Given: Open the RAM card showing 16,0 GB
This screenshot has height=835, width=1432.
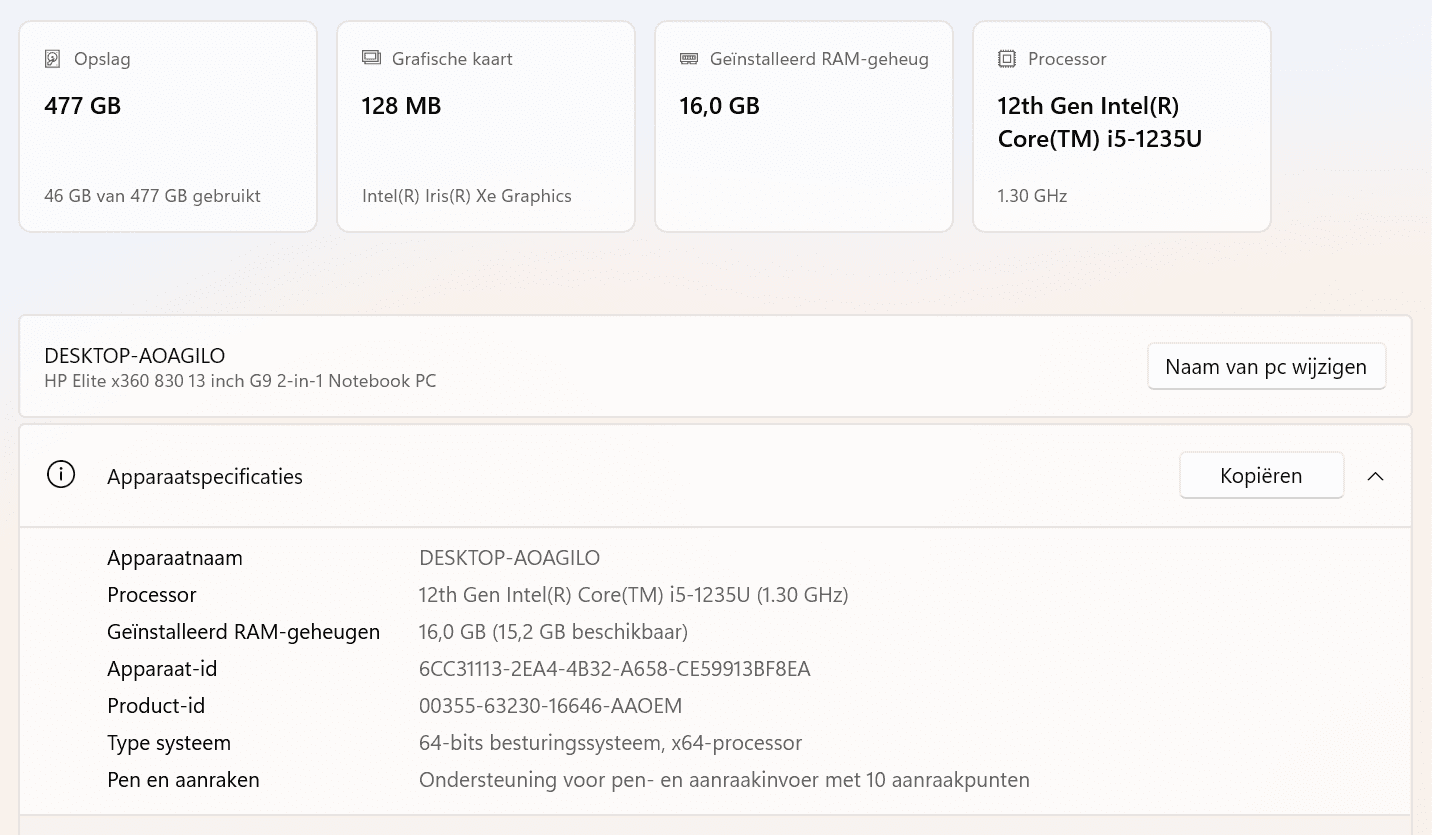Looking at the screenshot, I should coord(804,126).
